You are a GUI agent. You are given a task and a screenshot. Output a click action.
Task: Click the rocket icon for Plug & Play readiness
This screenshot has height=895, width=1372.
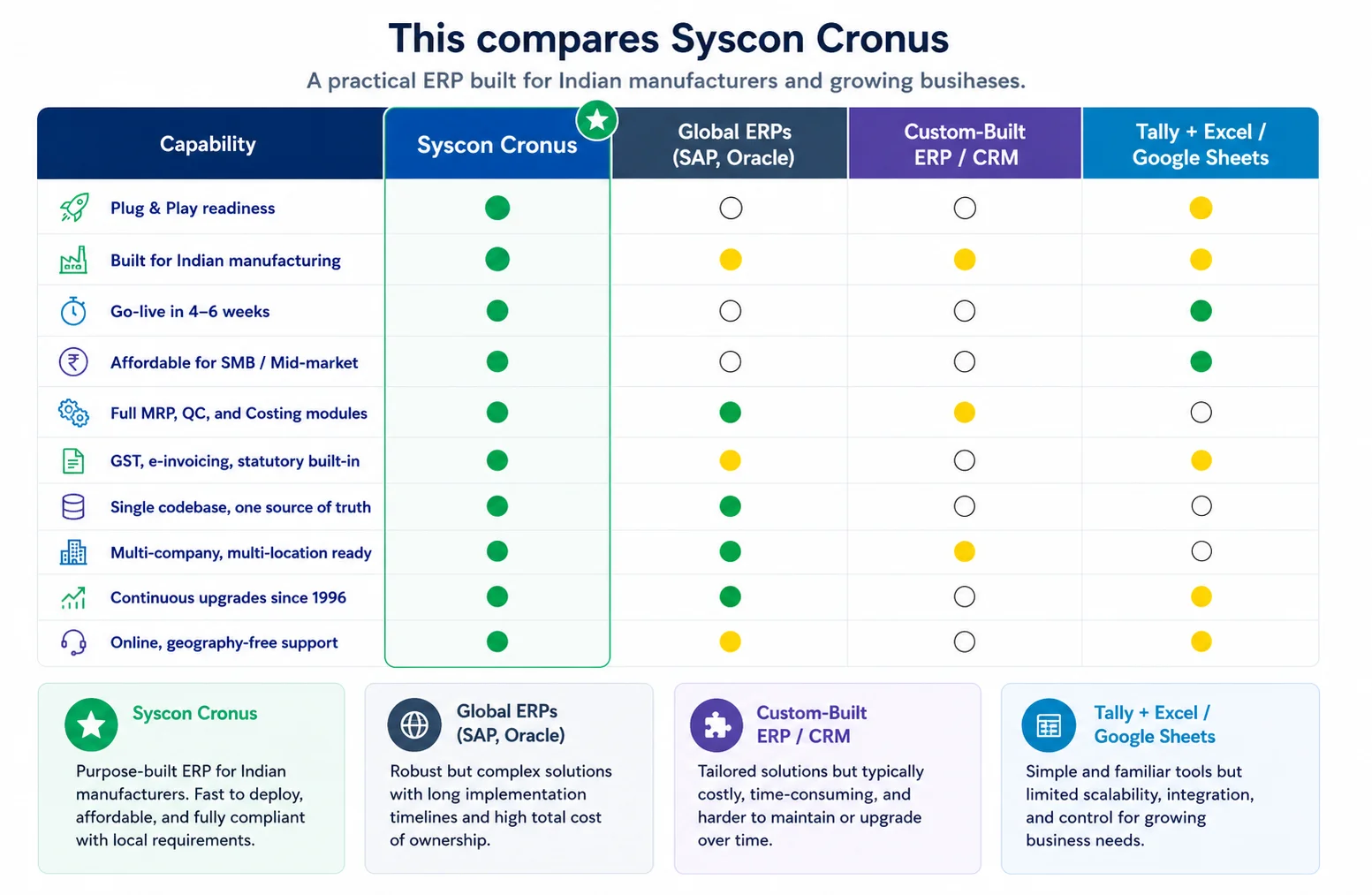click(x=74, y=208)
